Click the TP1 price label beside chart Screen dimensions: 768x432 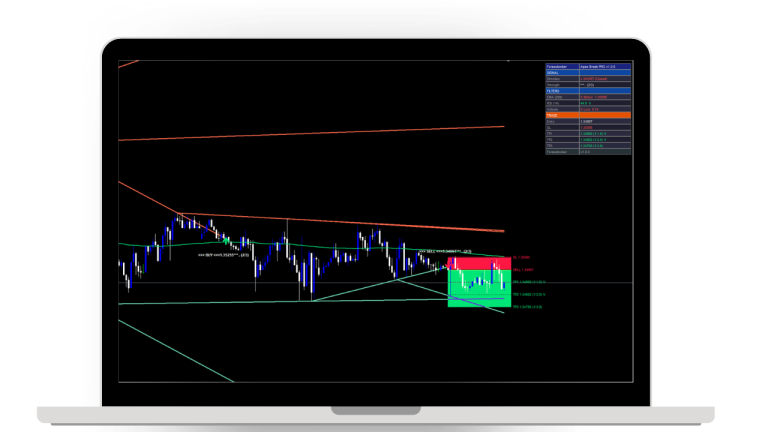tap(529, 282)
